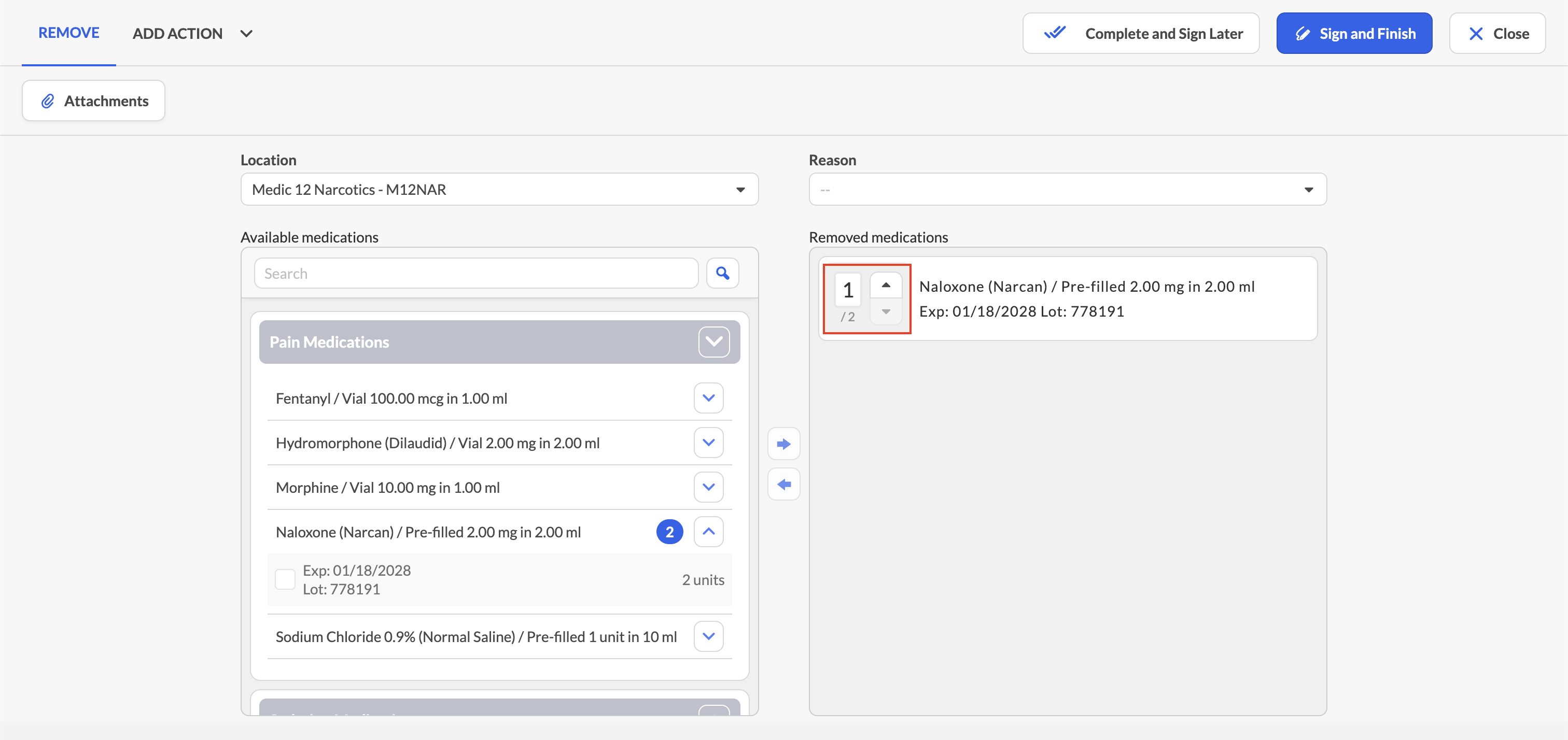This screenshot has width=1568, height=740.
Task: Open the Reason dropdown
Action: click(x=1068, y=189)
